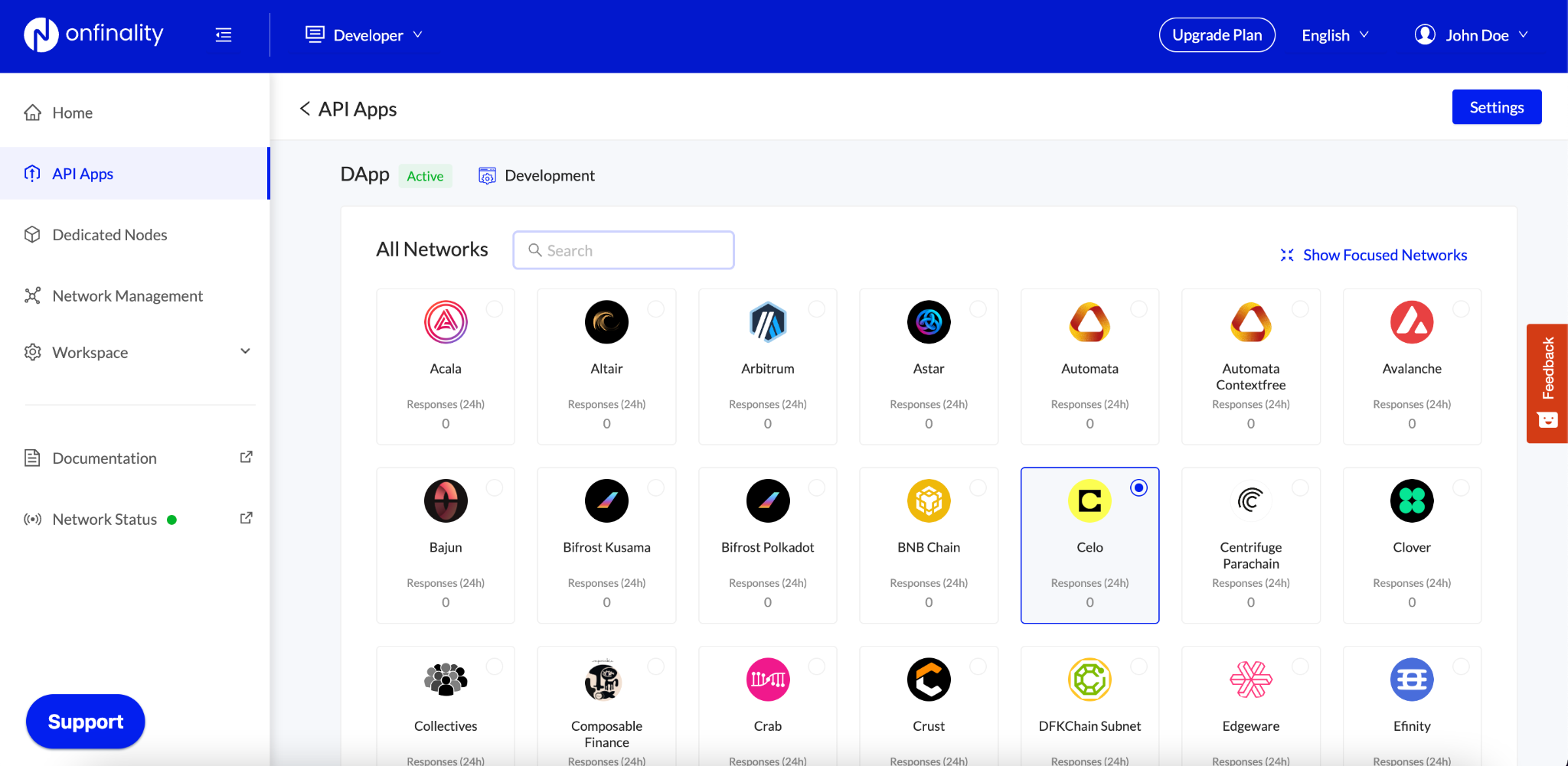Screen dimensions: 1568x766
Task: Go back using the API Apps arrow
Action: click(305, 109)
